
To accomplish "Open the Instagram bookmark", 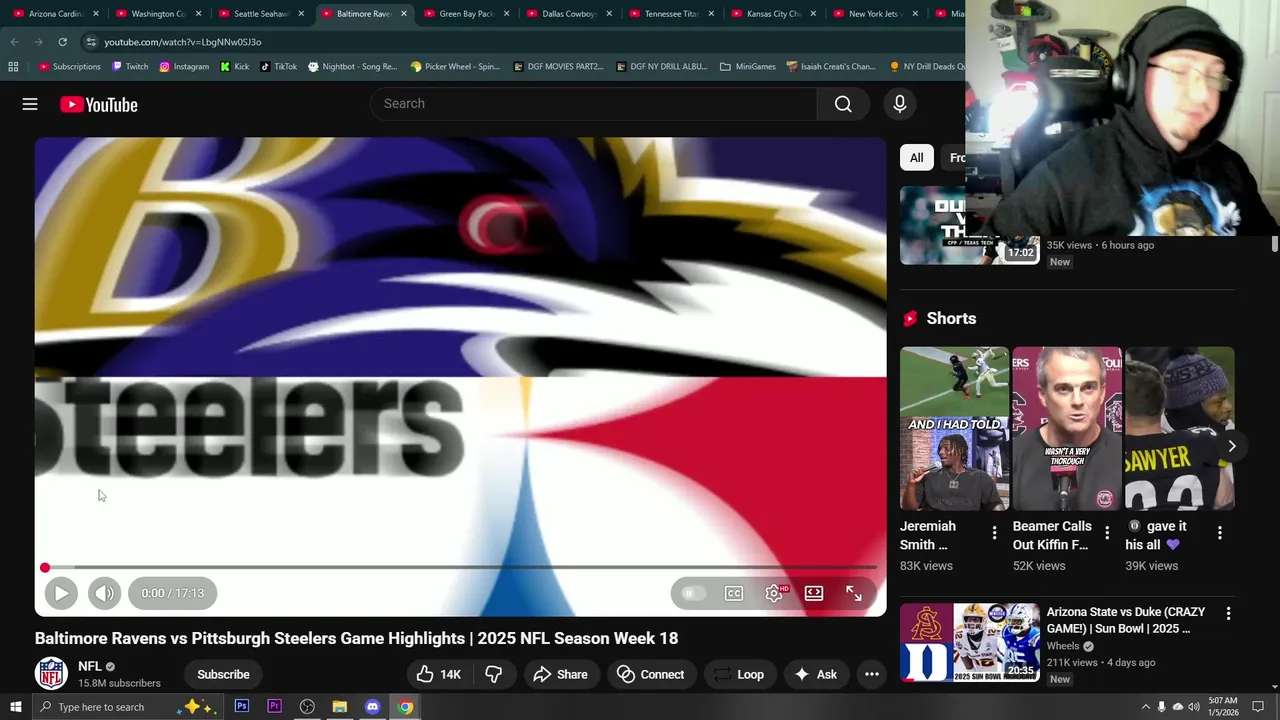I will pyautogui.click(x=184, y=67).
